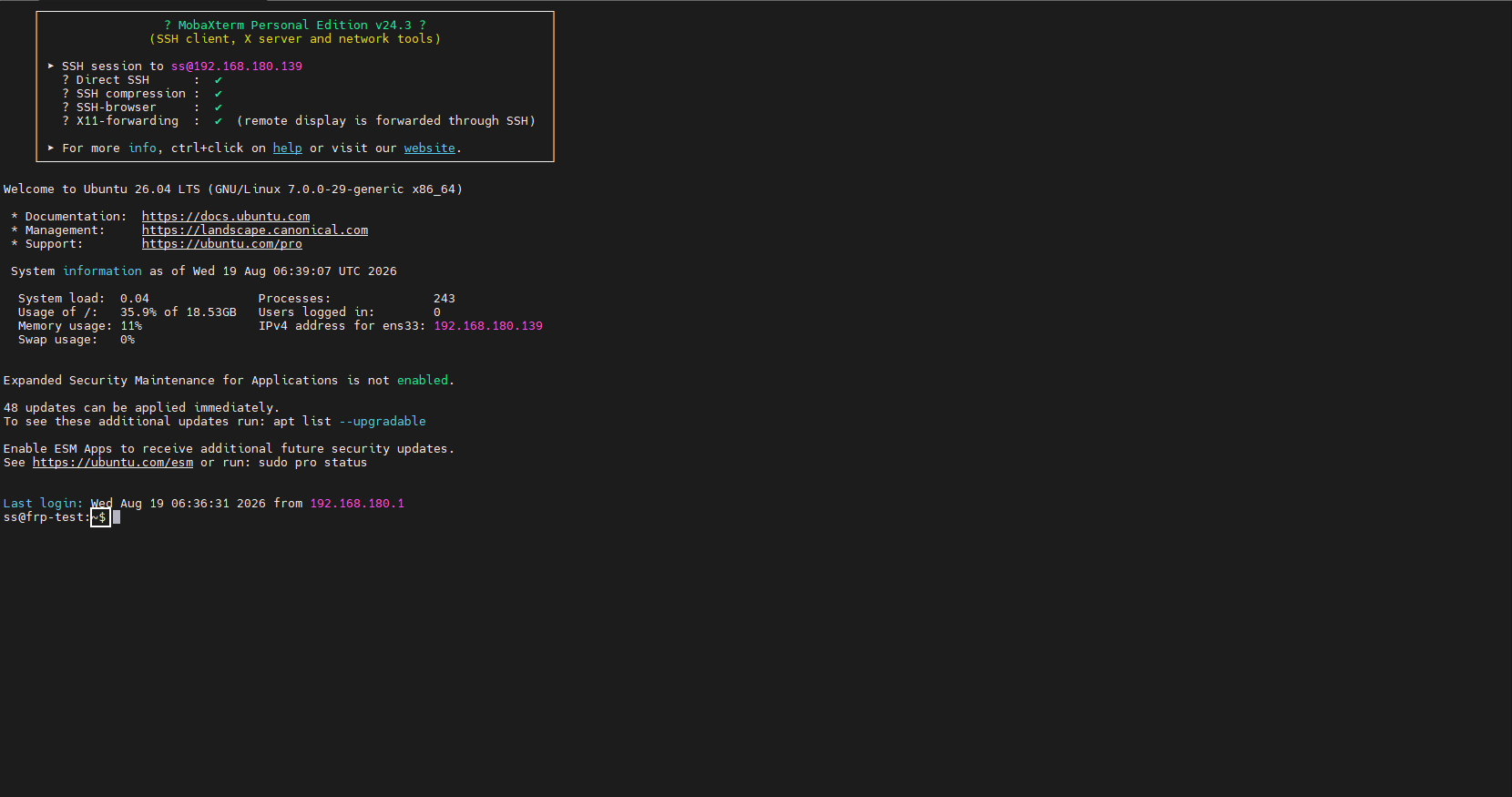The image size is (1512, 797).
Task: Click the remote display forwarded through SSH note
Action: tap(386, 121)
